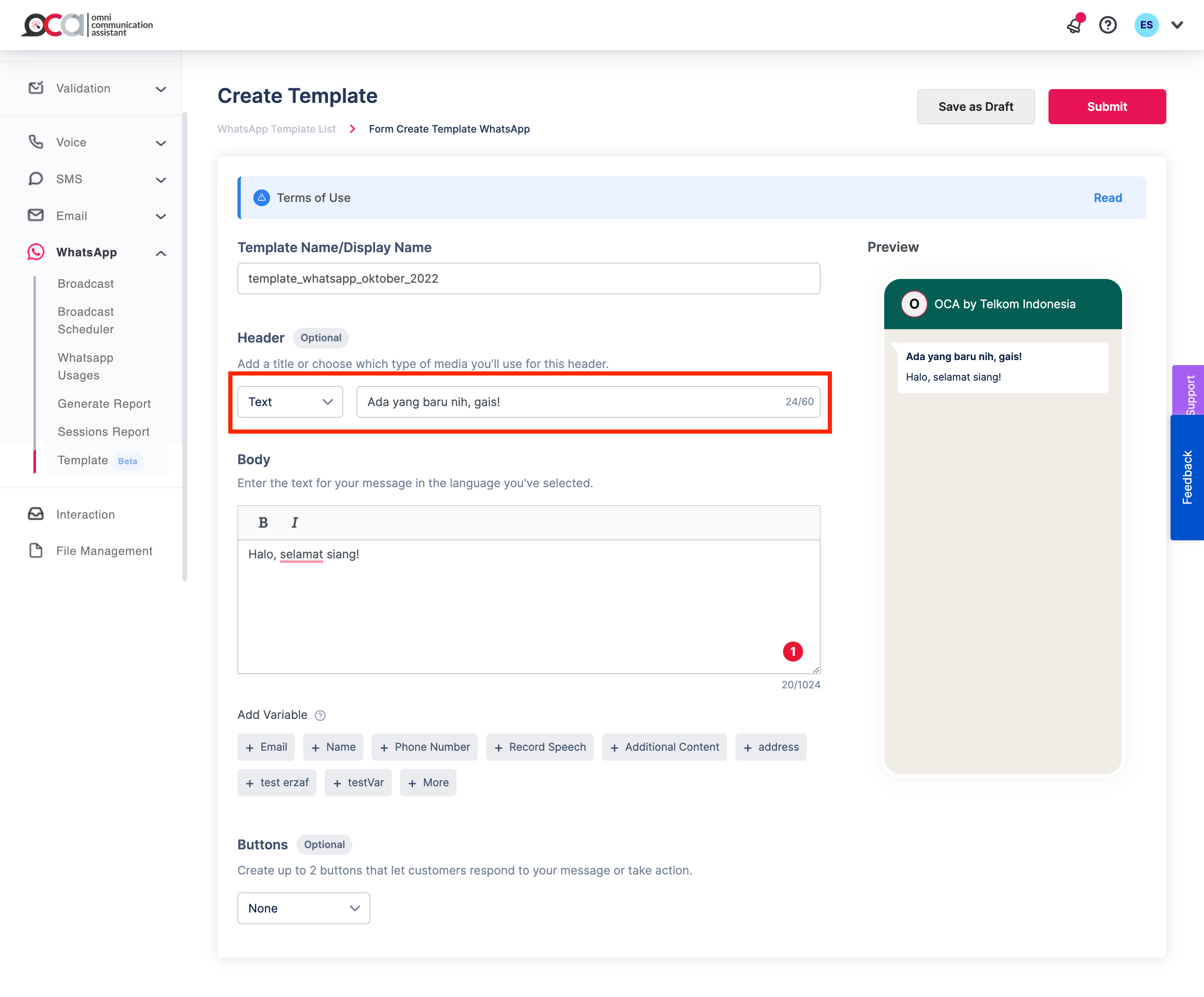Toggle bold formatting in body editor

263,522
